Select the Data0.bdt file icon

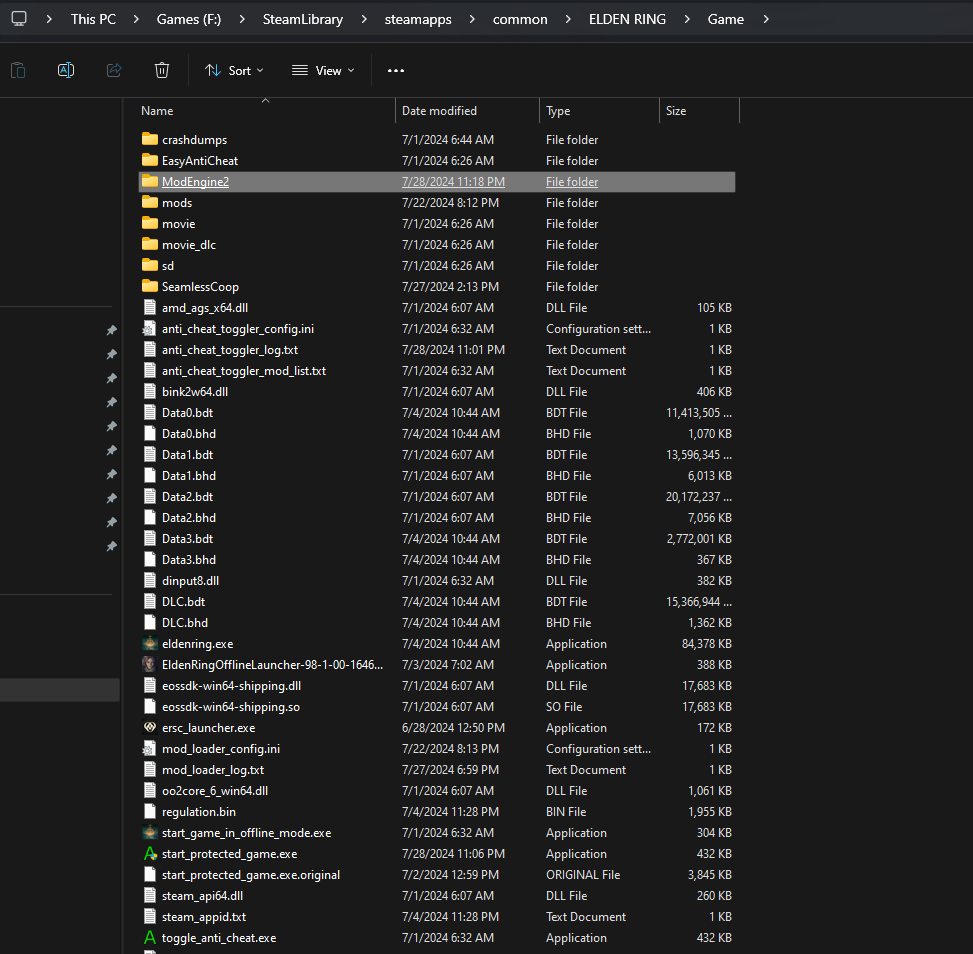[150, 412]
